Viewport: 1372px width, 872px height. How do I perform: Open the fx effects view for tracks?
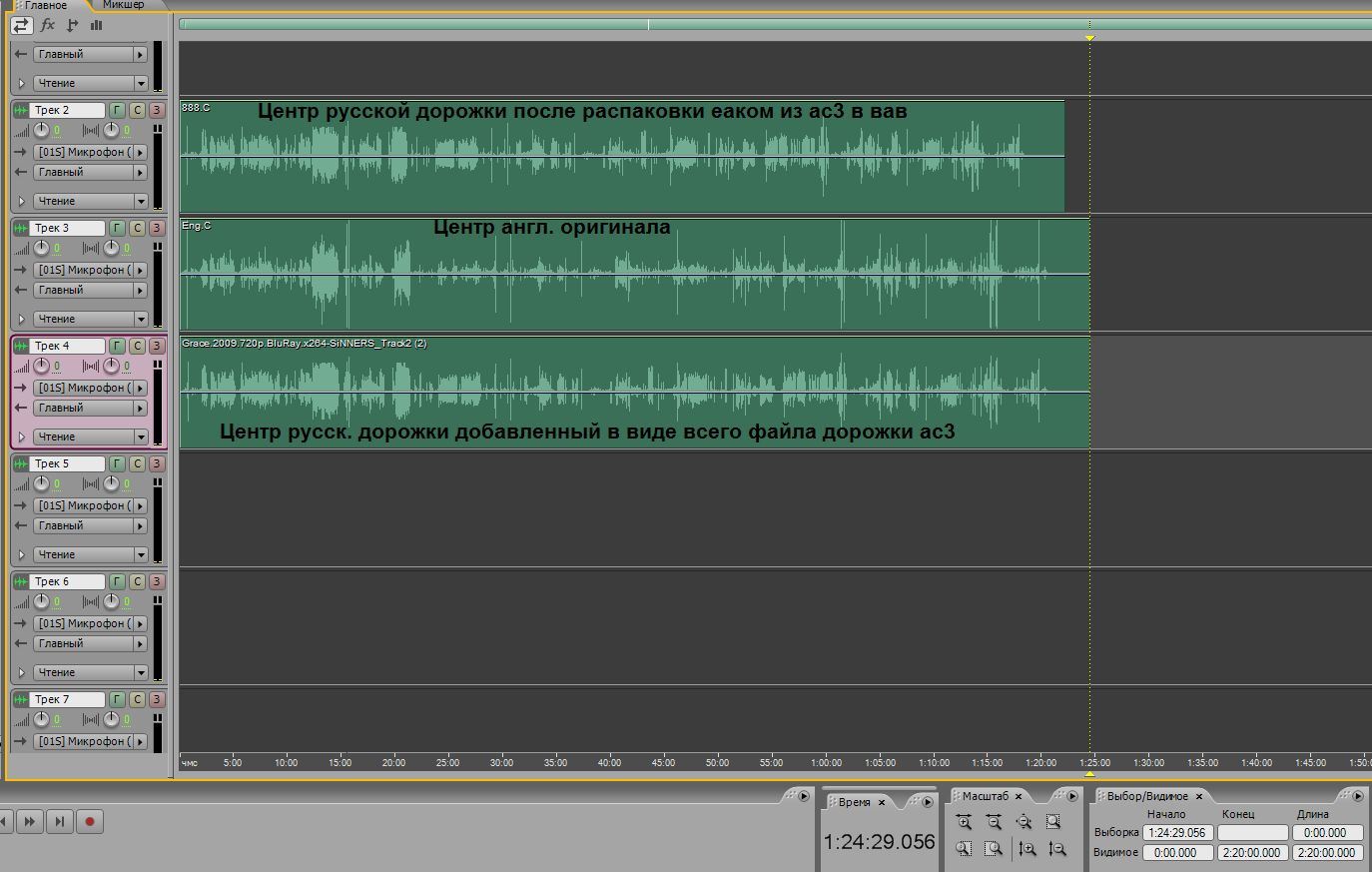point(47,25)
